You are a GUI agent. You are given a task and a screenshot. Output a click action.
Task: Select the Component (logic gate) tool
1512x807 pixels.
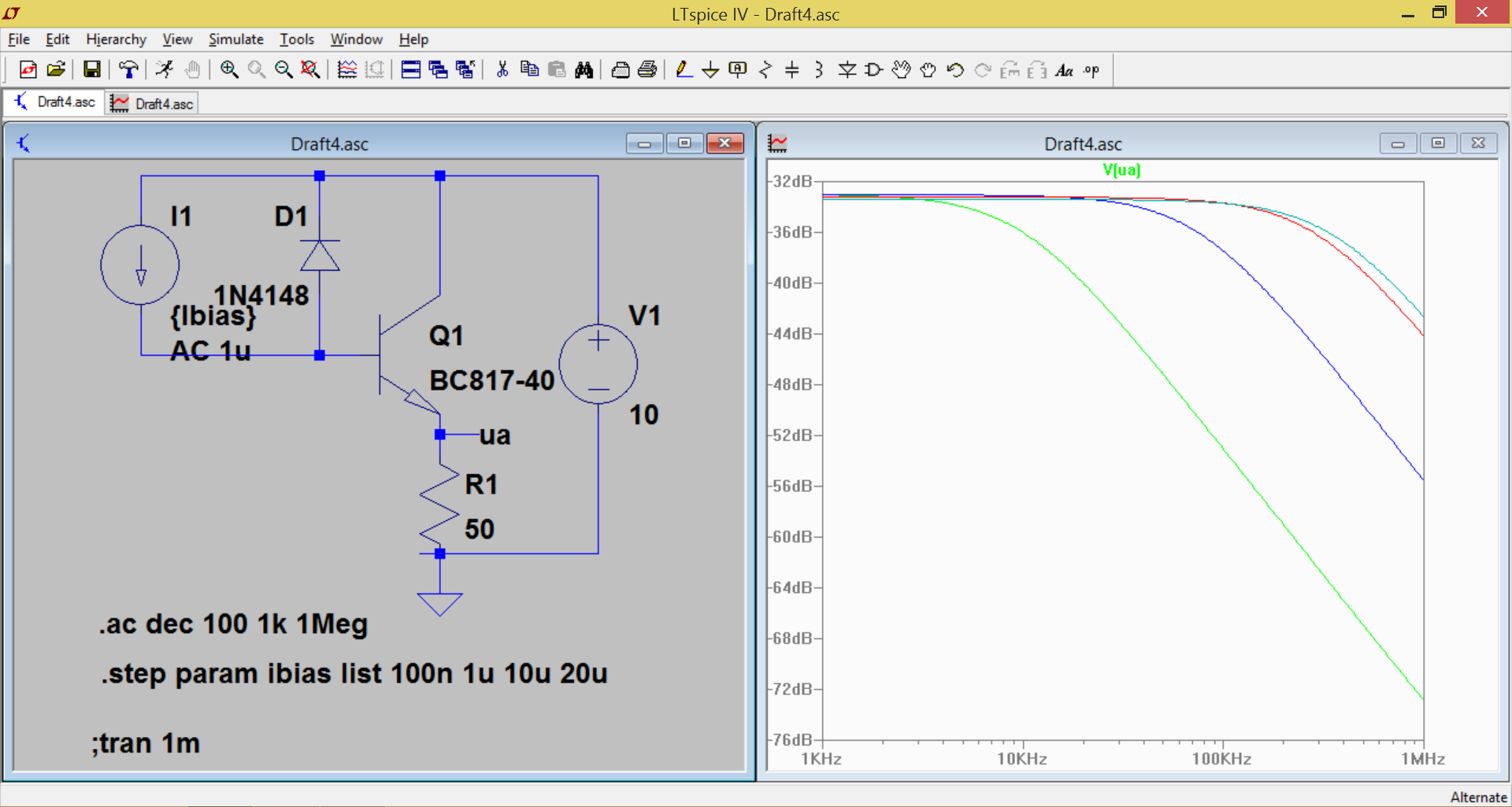[x=874, y=70]
